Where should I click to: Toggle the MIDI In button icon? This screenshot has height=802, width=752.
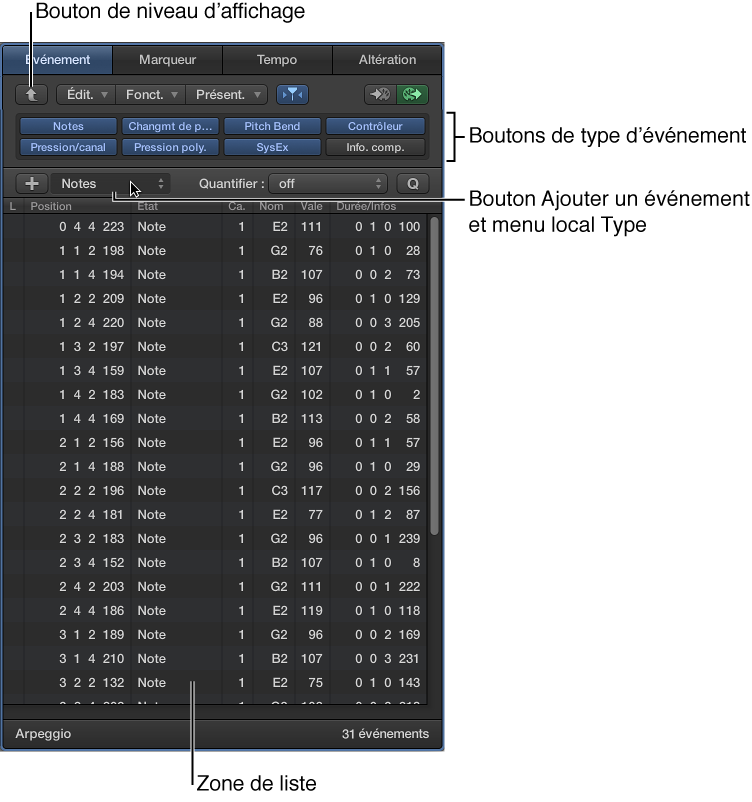click(380, 95)
